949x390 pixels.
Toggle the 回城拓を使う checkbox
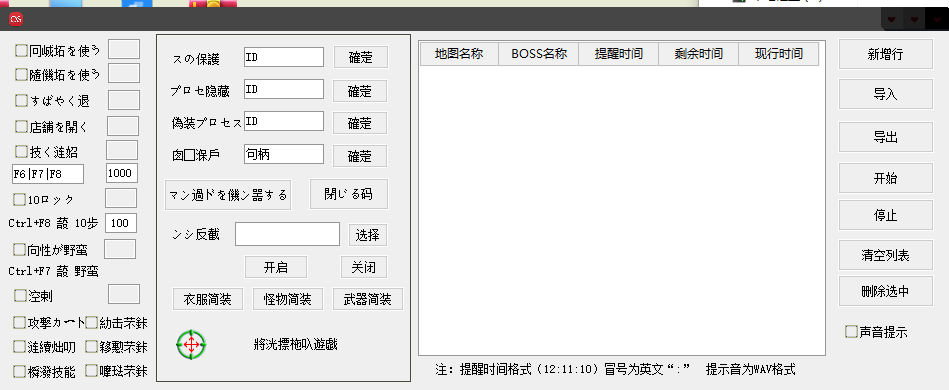pyautogui.click(x=21, y=50)
